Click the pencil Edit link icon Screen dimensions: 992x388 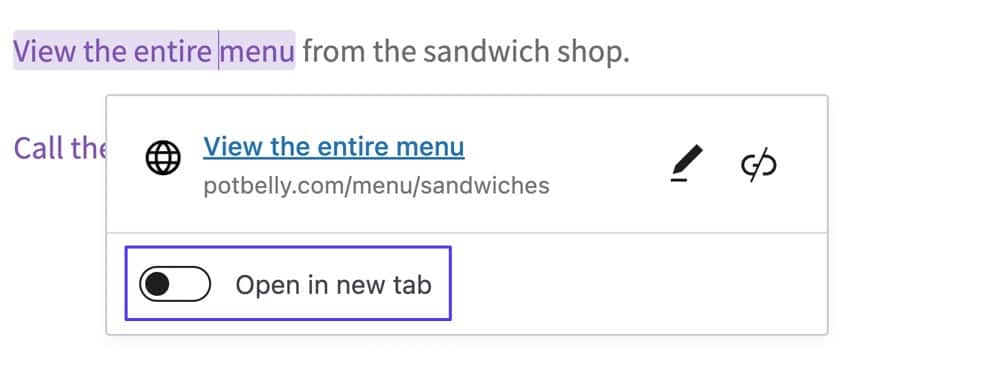[x=686, y=164]
